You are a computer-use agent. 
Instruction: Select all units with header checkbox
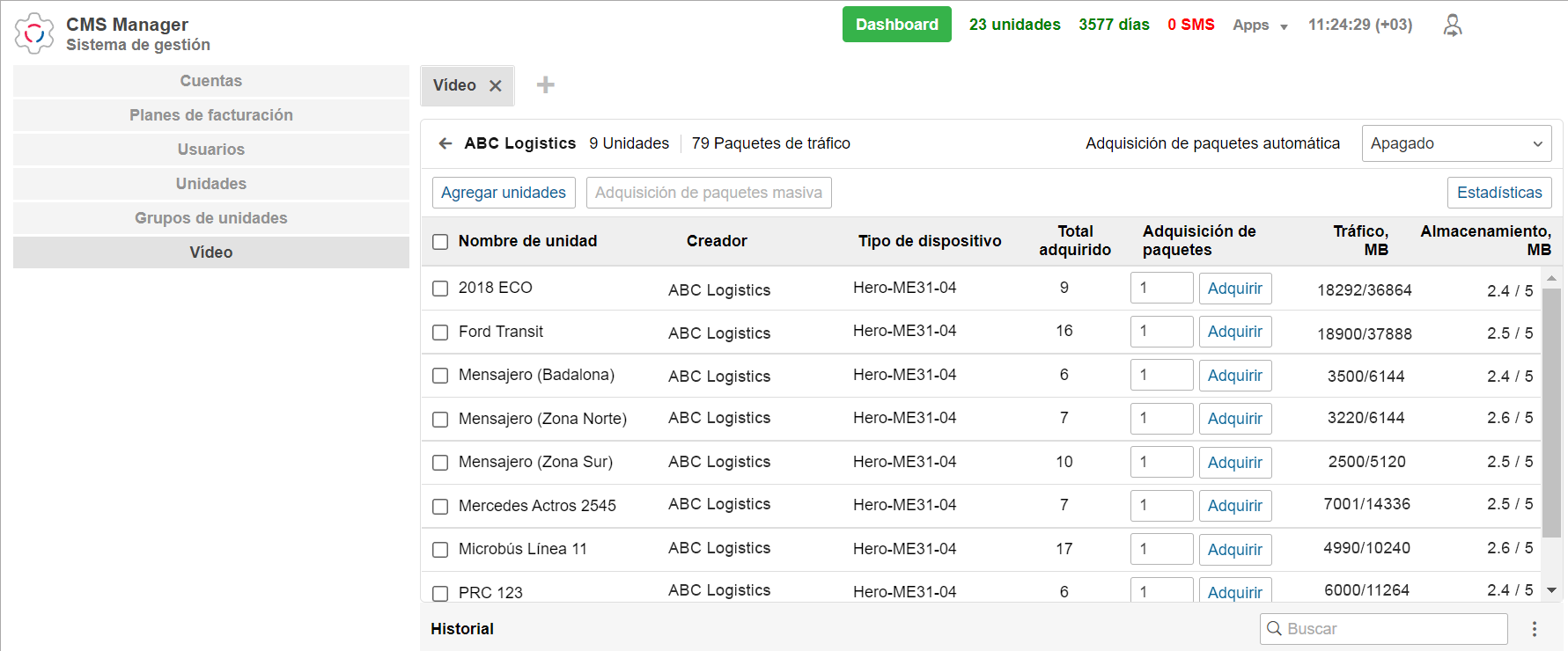(x=440, y=242)
